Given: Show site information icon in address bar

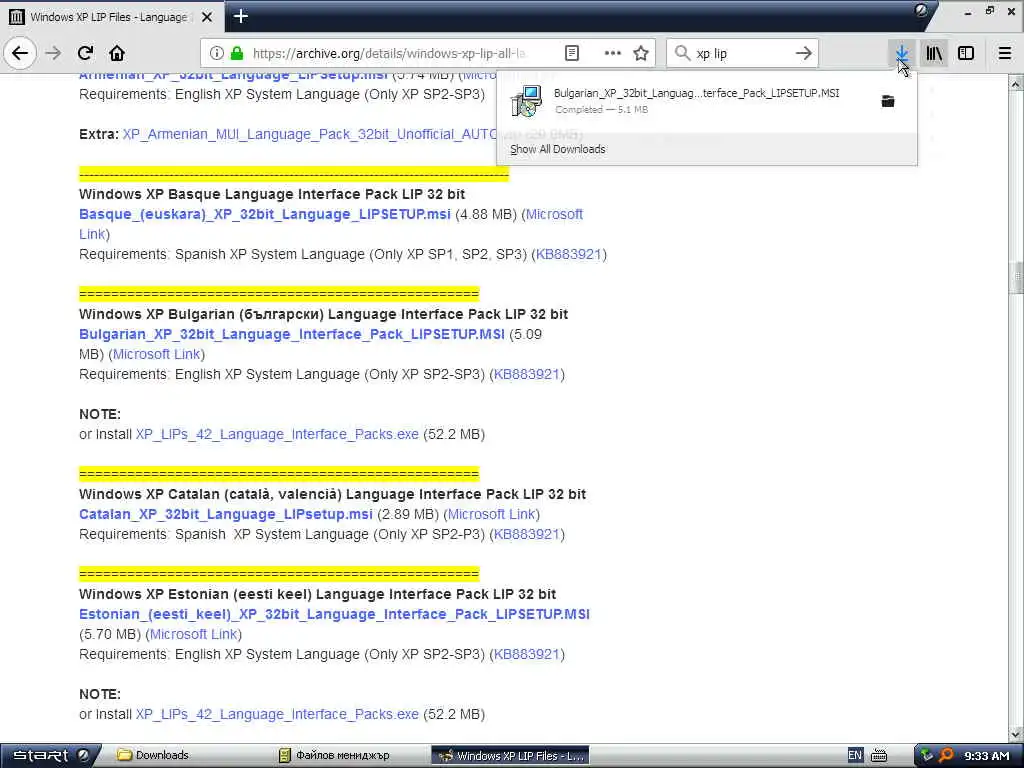Looking at the screenshot, I should [x=217, y=53].
